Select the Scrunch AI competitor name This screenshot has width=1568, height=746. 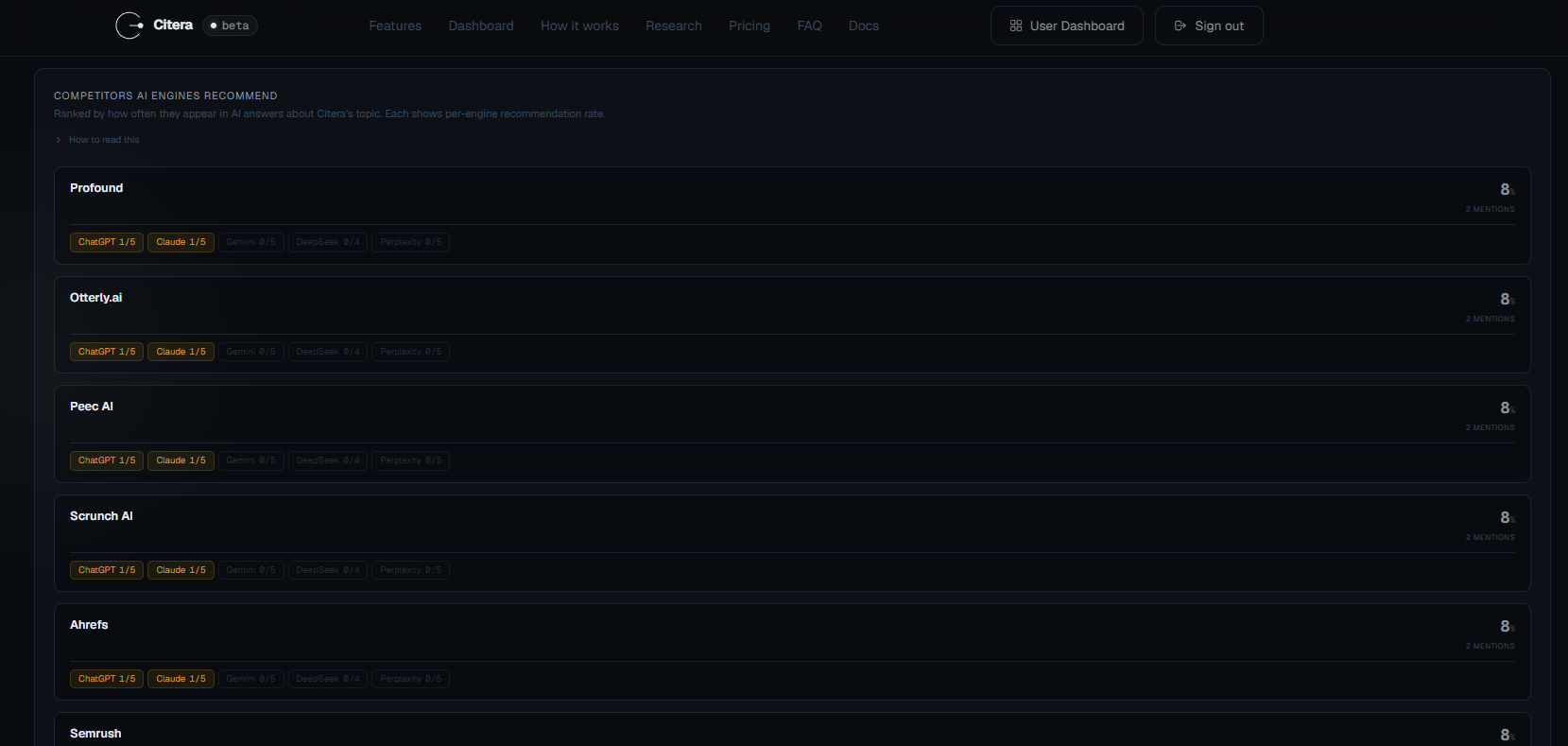click(101, 516)
